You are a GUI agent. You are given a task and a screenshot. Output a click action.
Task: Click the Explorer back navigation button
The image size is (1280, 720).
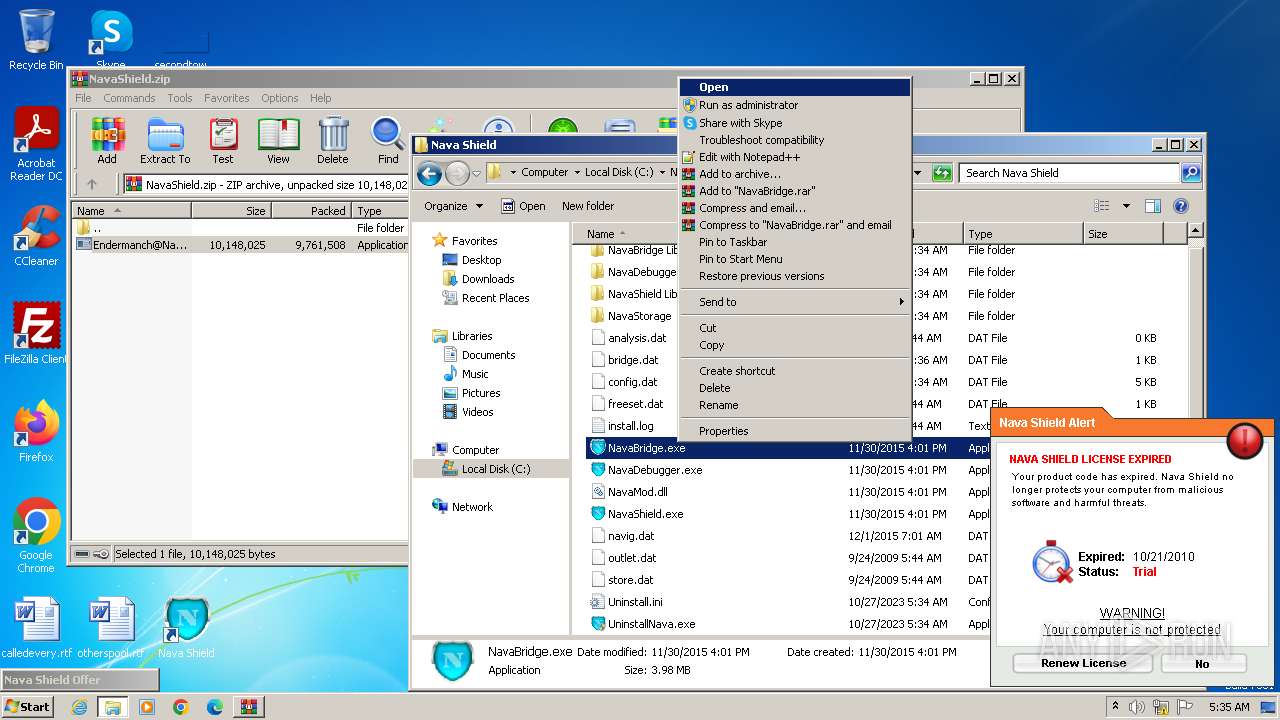(430, 173)
